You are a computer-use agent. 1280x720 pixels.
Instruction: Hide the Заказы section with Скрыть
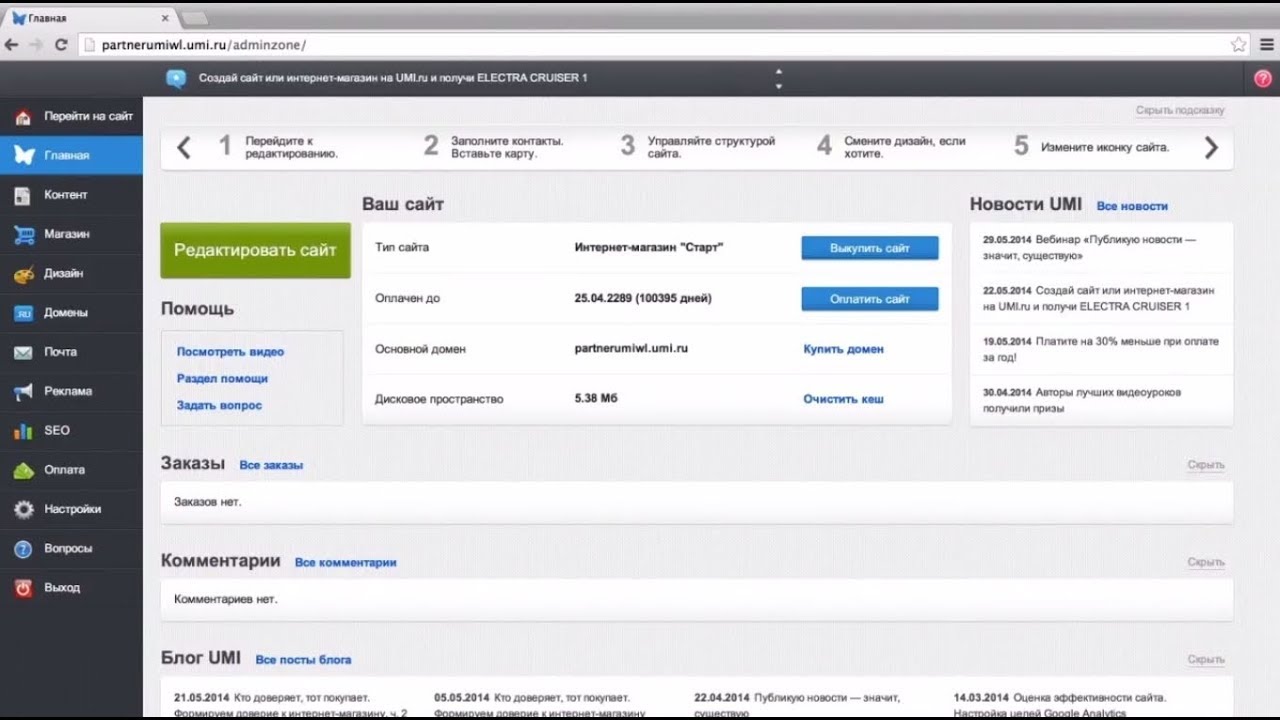(1206, 465)
